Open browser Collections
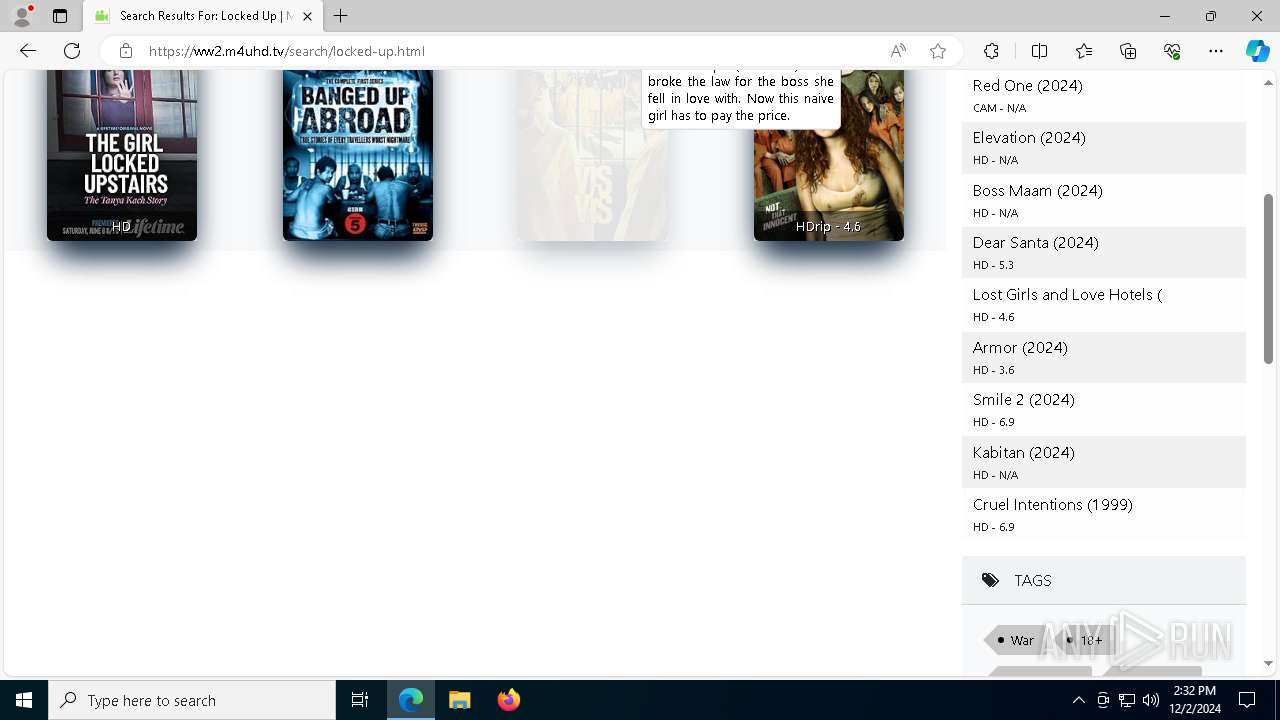This screenshot has width=1280, height=720. tap(1128, 51)
